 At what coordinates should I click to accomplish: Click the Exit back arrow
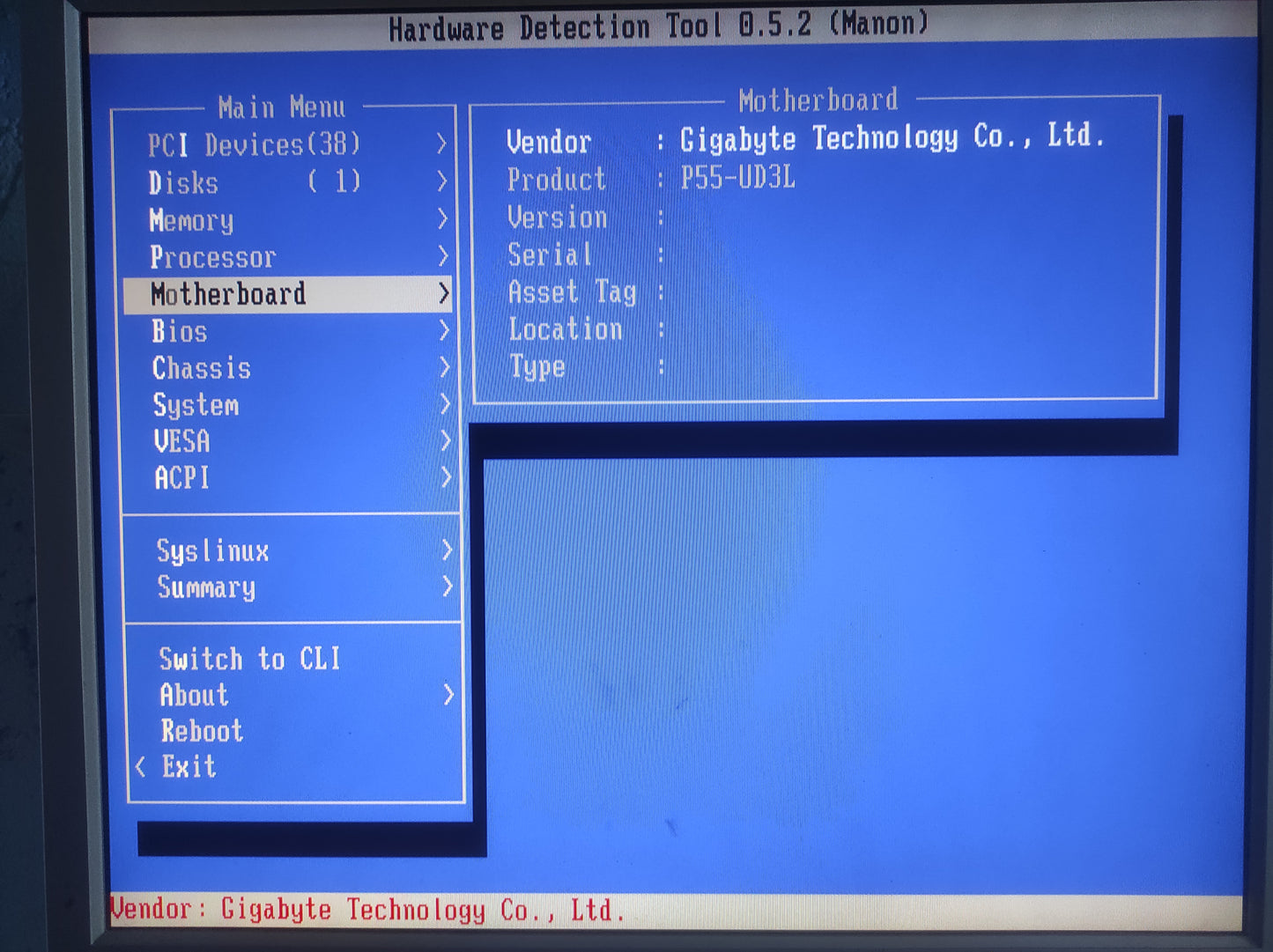[141, 767]
